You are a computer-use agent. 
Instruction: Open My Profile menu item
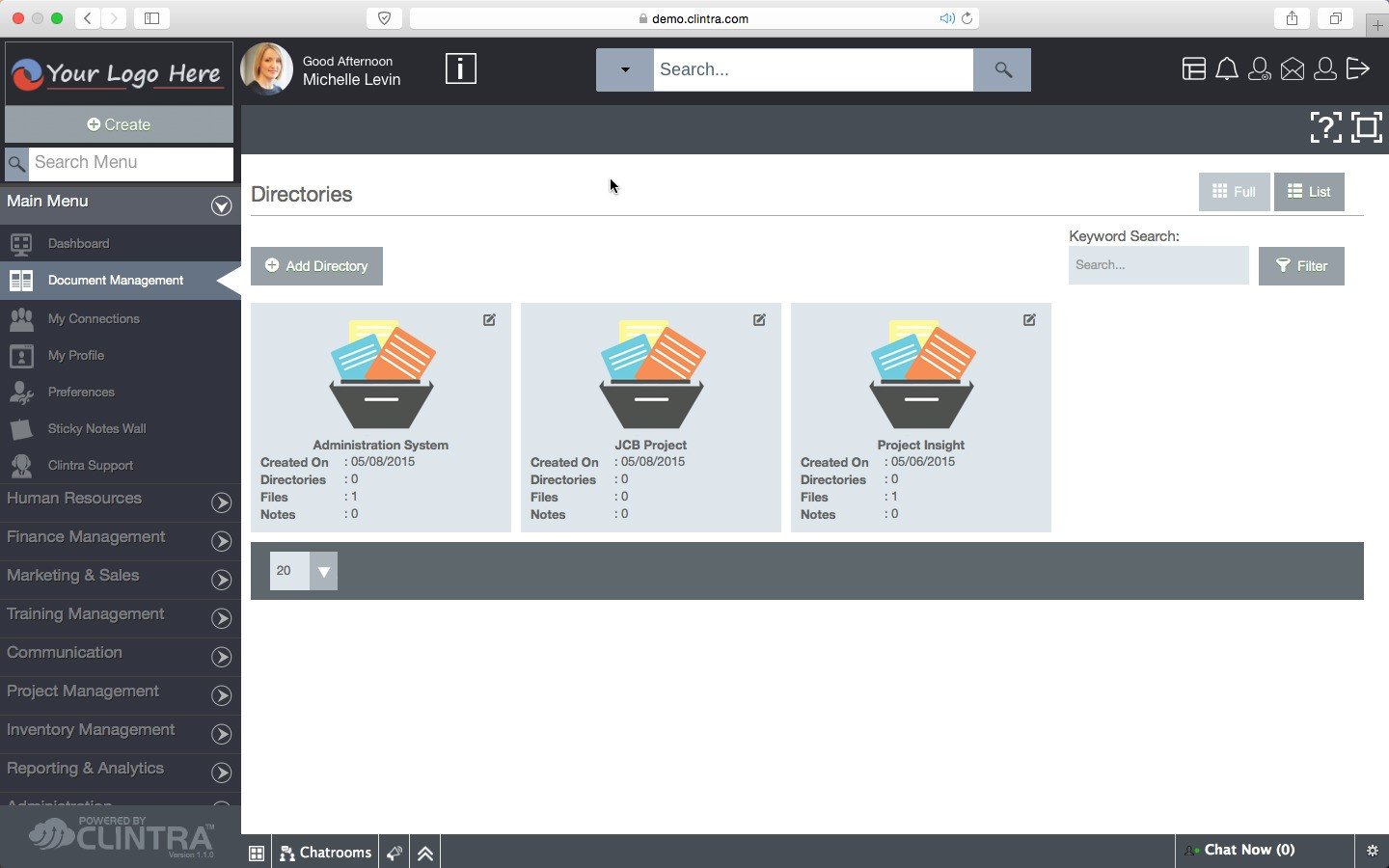click(121, 355)
